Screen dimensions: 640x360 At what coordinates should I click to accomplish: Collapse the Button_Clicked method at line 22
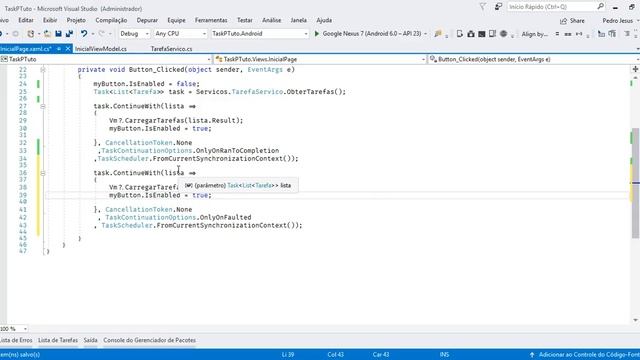point(42,70)
